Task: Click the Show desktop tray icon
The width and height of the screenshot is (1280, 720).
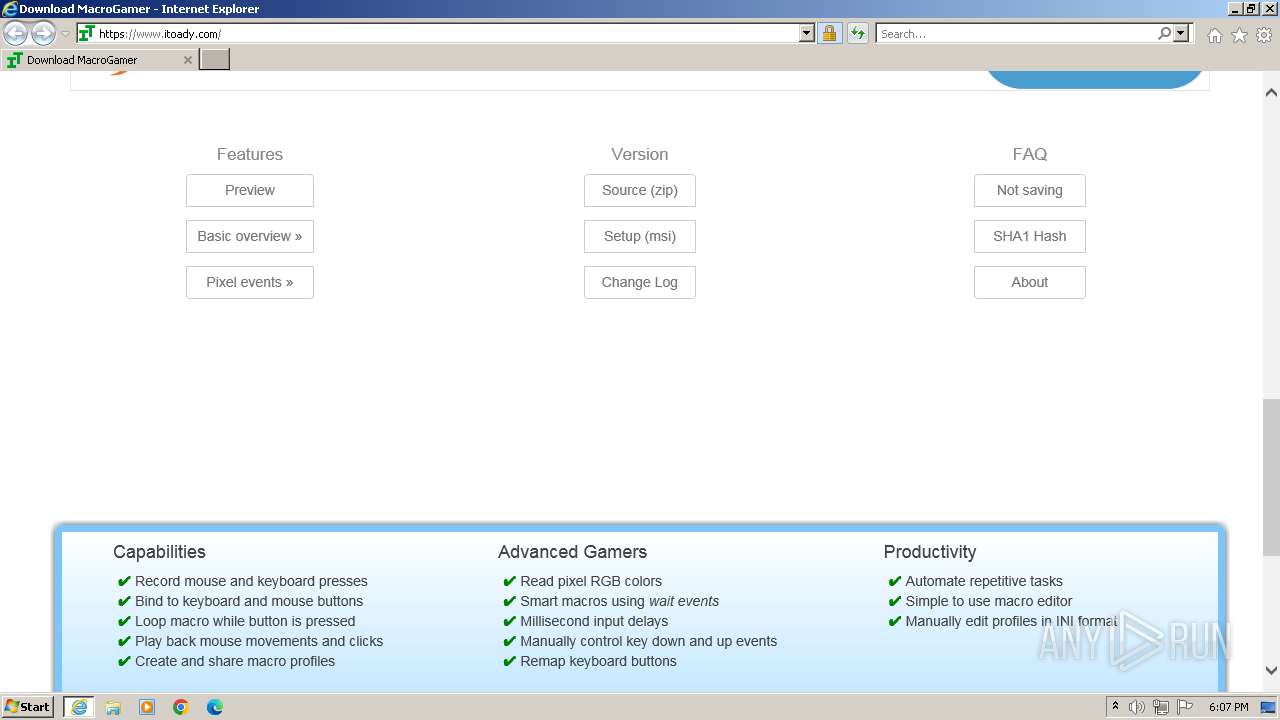Action: (1268, 707)
